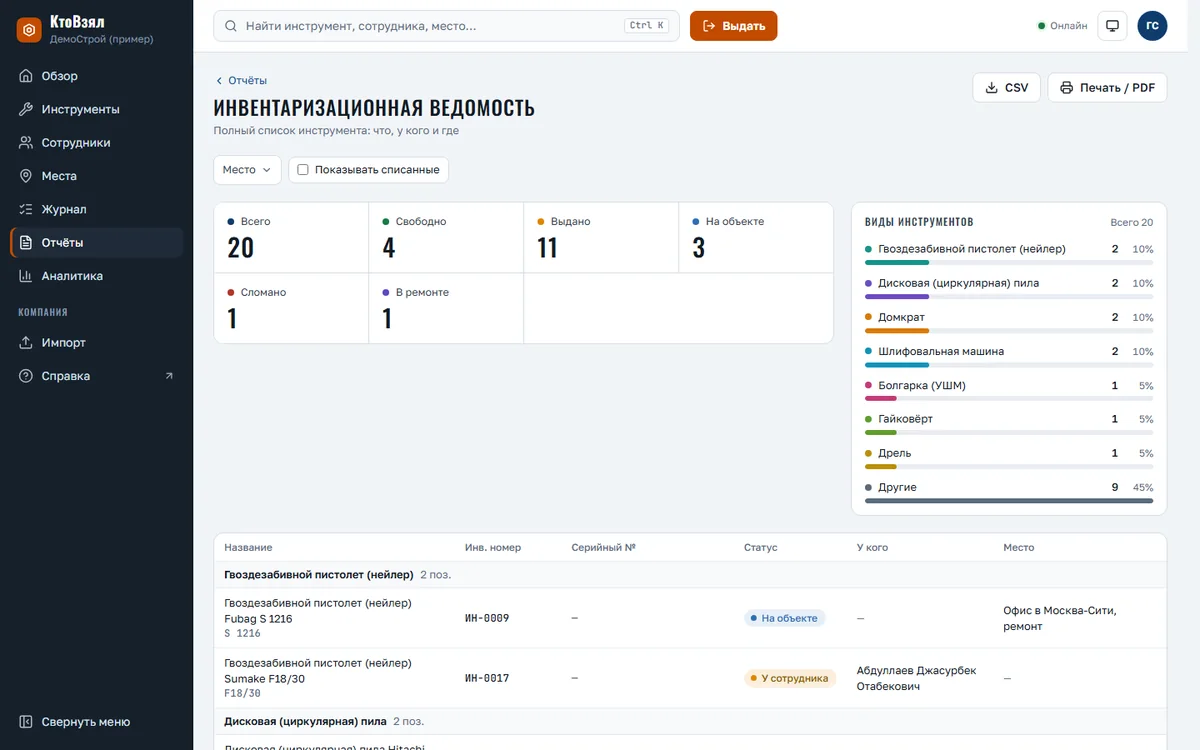Click the Всего 20 label in tool types
The height and width of the screenshot is (750, 1200).
click(x=1132, y=222)
